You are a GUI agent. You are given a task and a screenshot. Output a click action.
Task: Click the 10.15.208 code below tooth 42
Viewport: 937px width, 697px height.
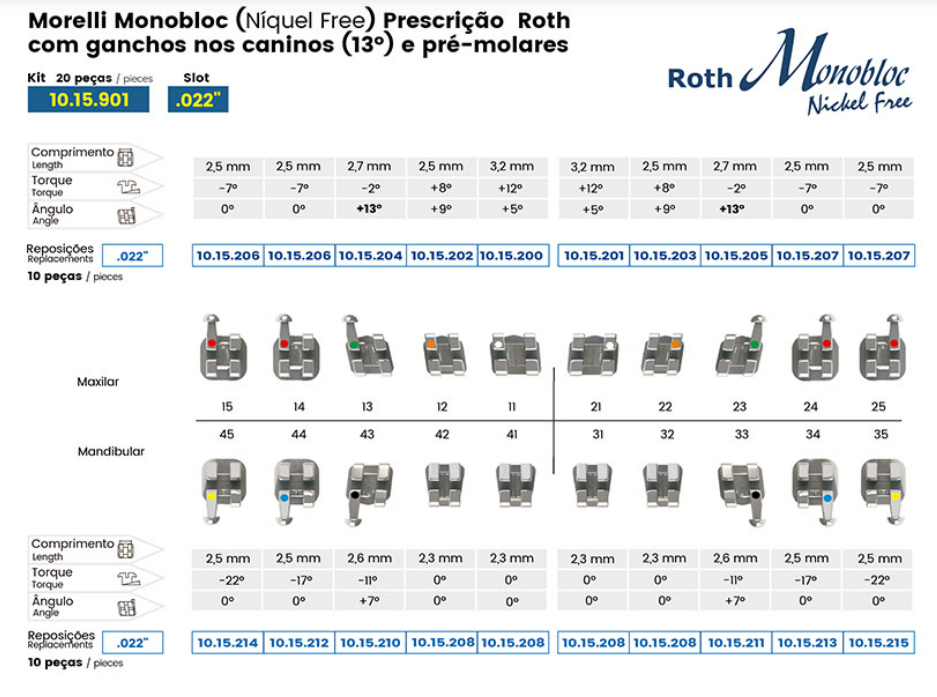pos(442,643)
